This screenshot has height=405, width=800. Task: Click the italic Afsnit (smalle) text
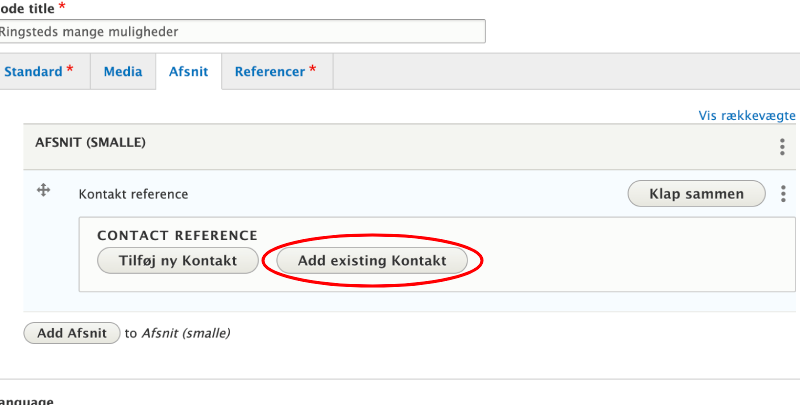186,333
